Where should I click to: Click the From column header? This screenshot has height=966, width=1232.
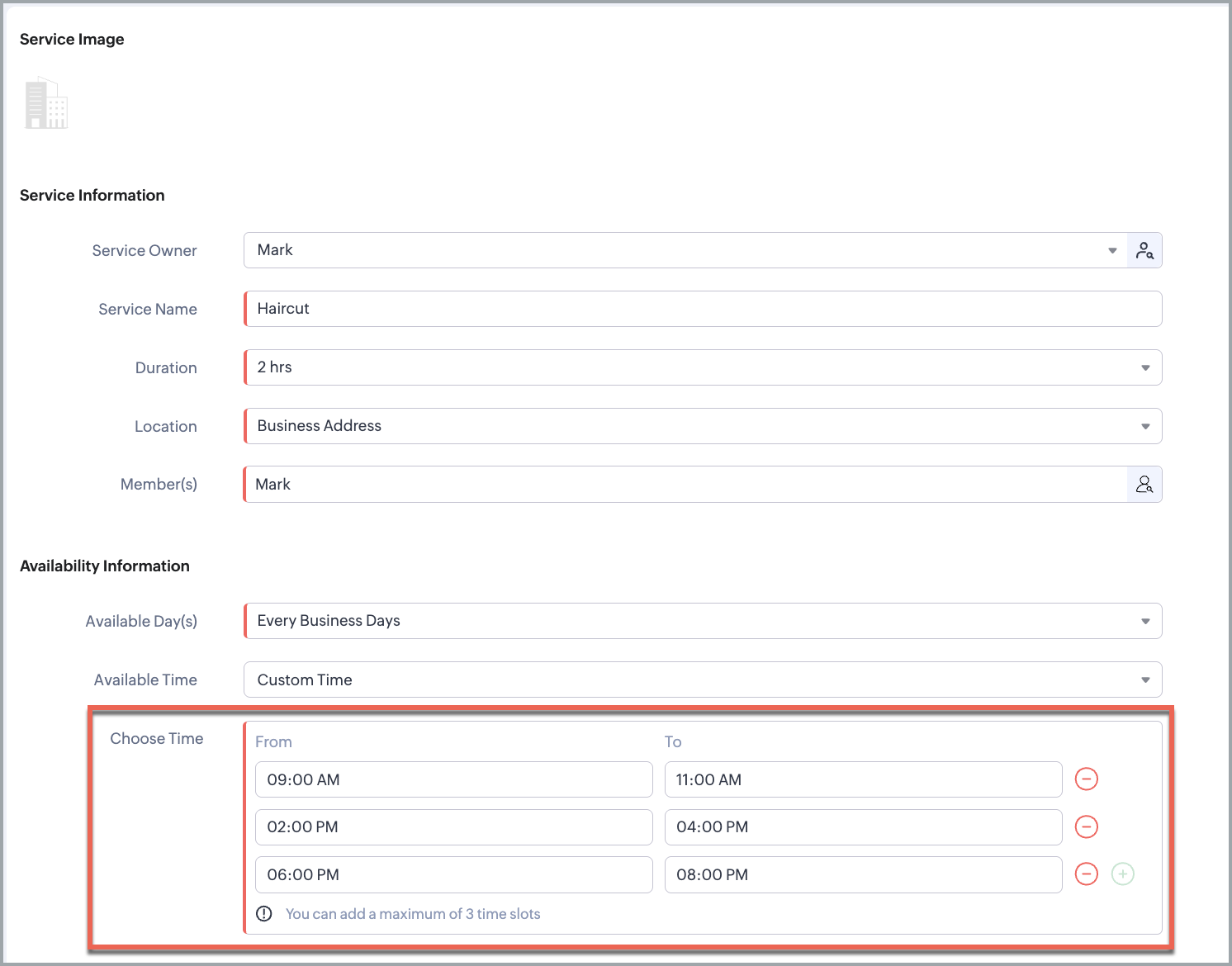point(273,741)
